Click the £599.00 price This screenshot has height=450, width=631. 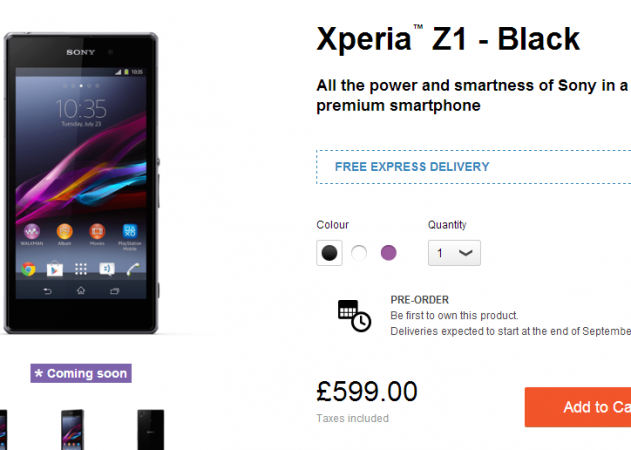click(367, 391)
